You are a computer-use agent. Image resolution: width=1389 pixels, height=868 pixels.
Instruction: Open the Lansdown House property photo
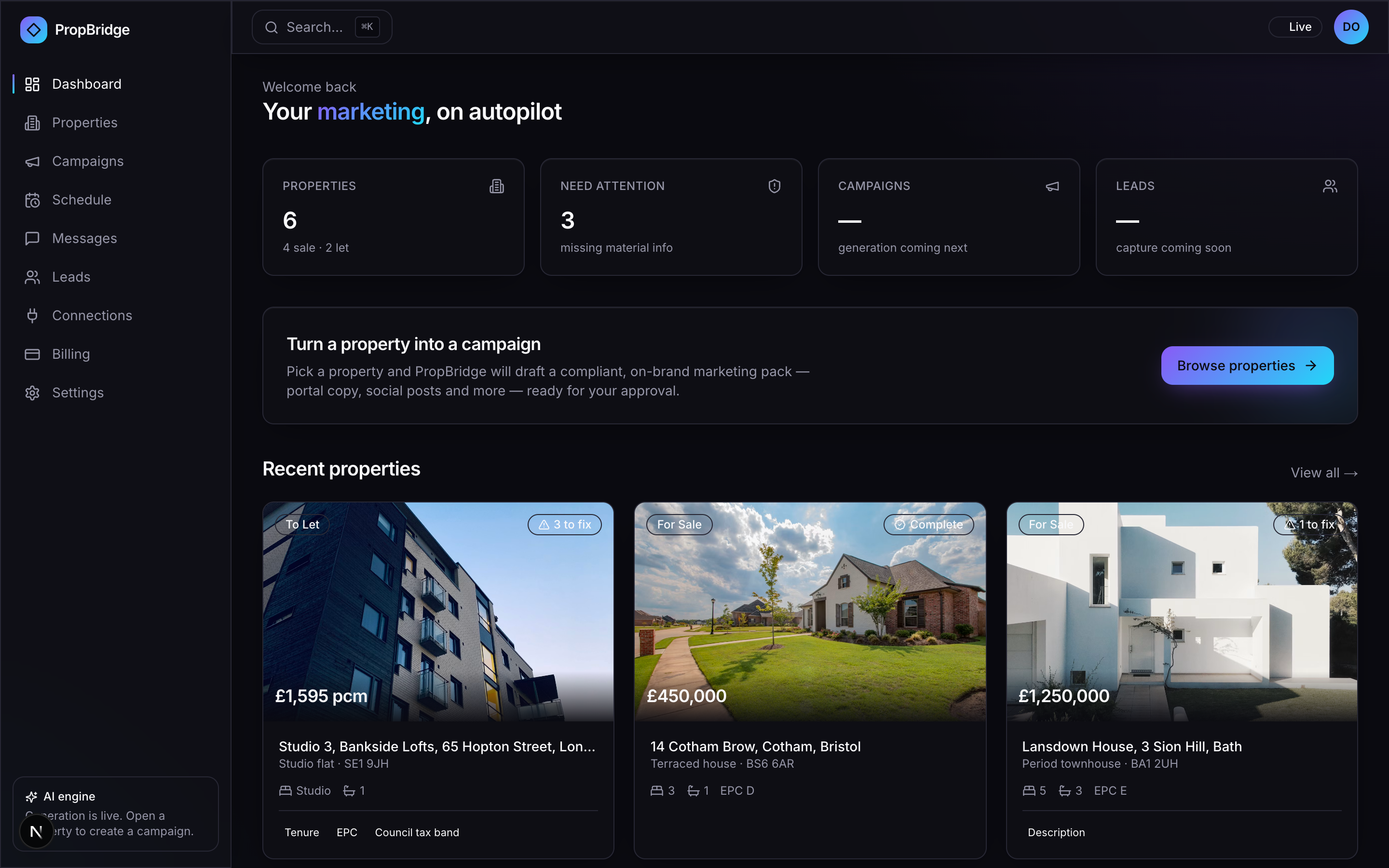1182,612
